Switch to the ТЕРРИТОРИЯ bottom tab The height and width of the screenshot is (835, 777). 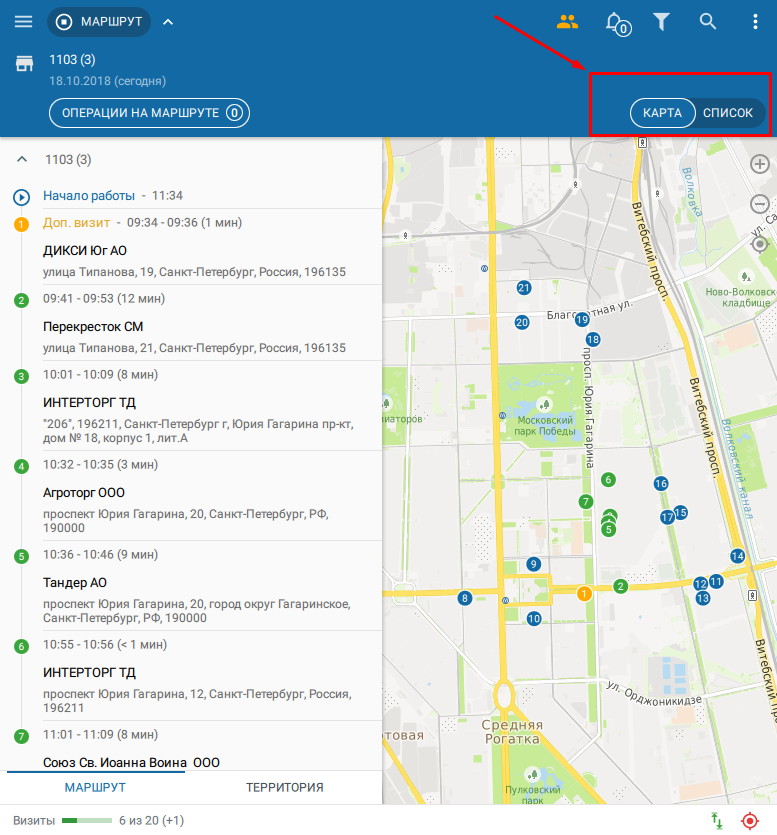click(x=284, y=787)
